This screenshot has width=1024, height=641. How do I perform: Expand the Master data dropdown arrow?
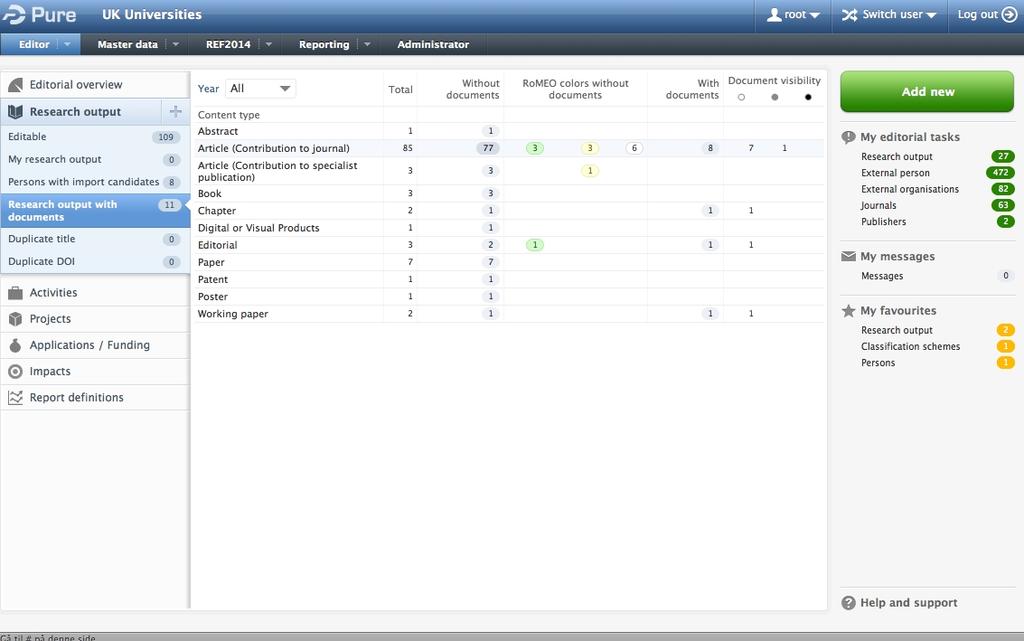175,44
